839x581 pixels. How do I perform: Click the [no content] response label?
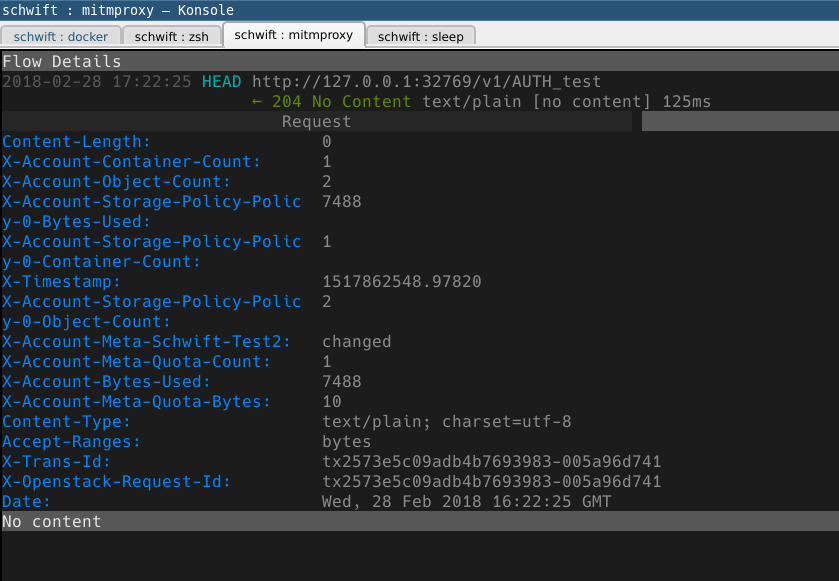591,102
